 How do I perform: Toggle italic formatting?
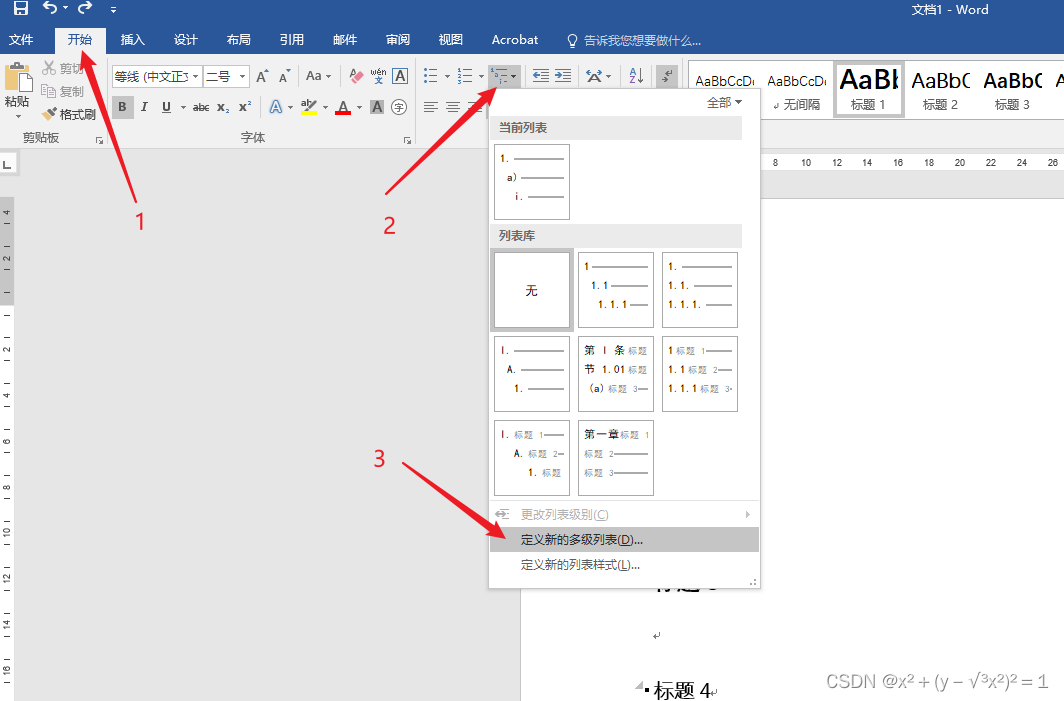coord(144,107)
